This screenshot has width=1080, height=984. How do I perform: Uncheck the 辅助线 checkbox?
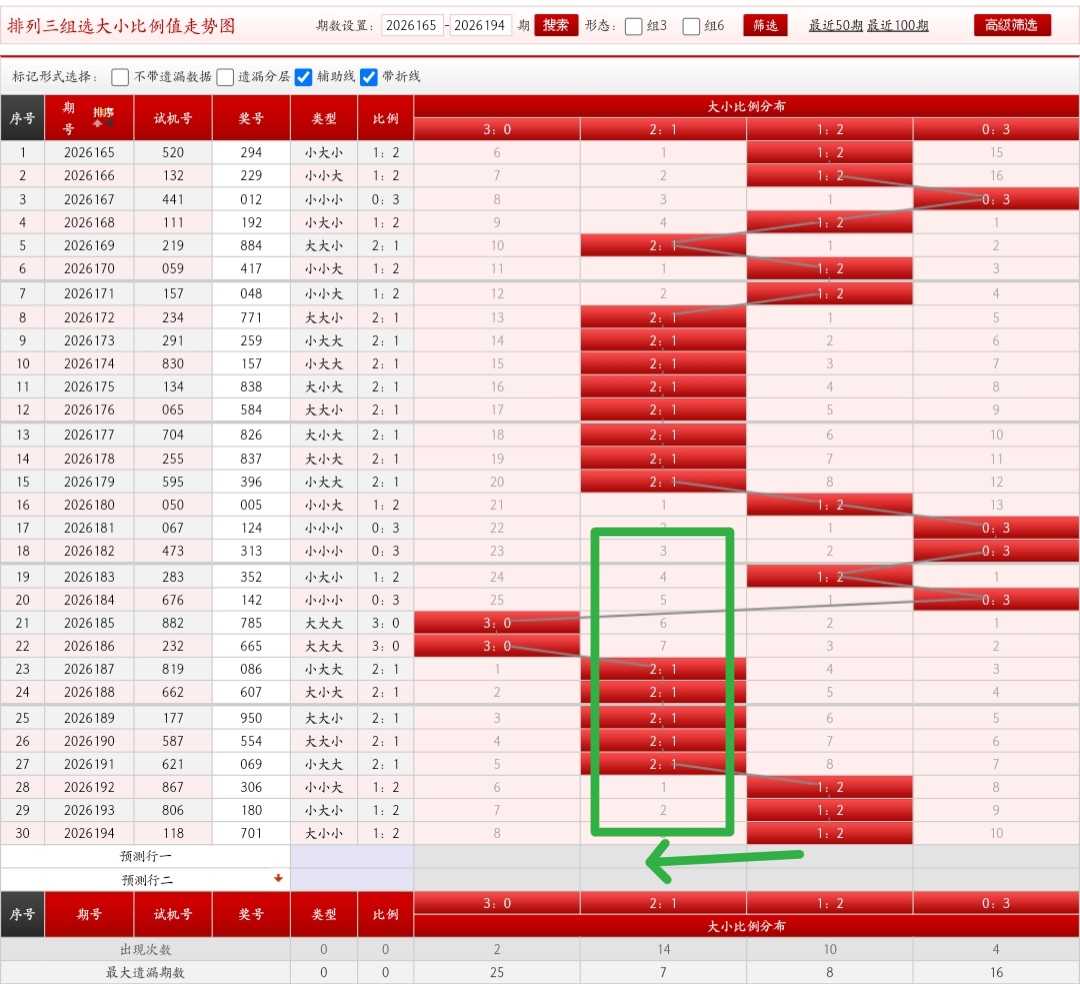click(x=303, y=76)
